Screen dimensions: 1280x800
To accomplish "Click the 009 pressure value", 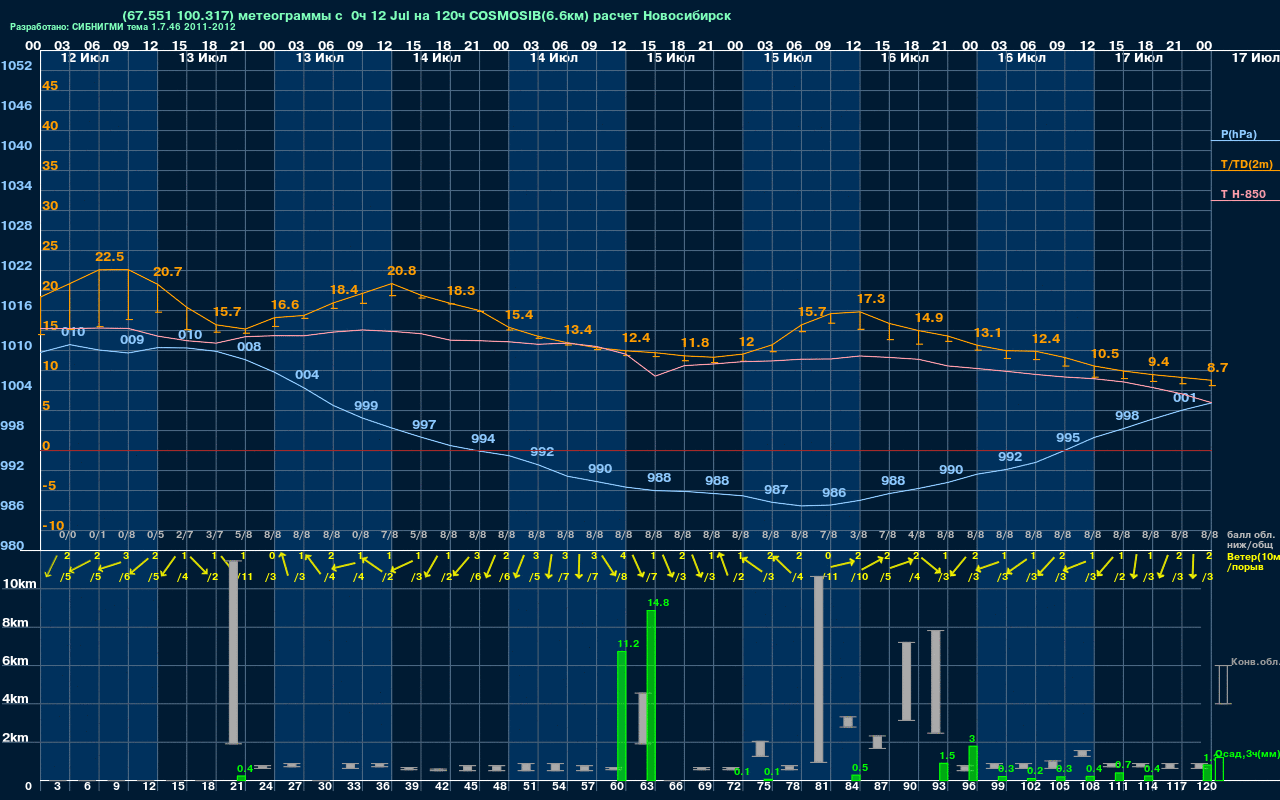I will pos(132,340).
